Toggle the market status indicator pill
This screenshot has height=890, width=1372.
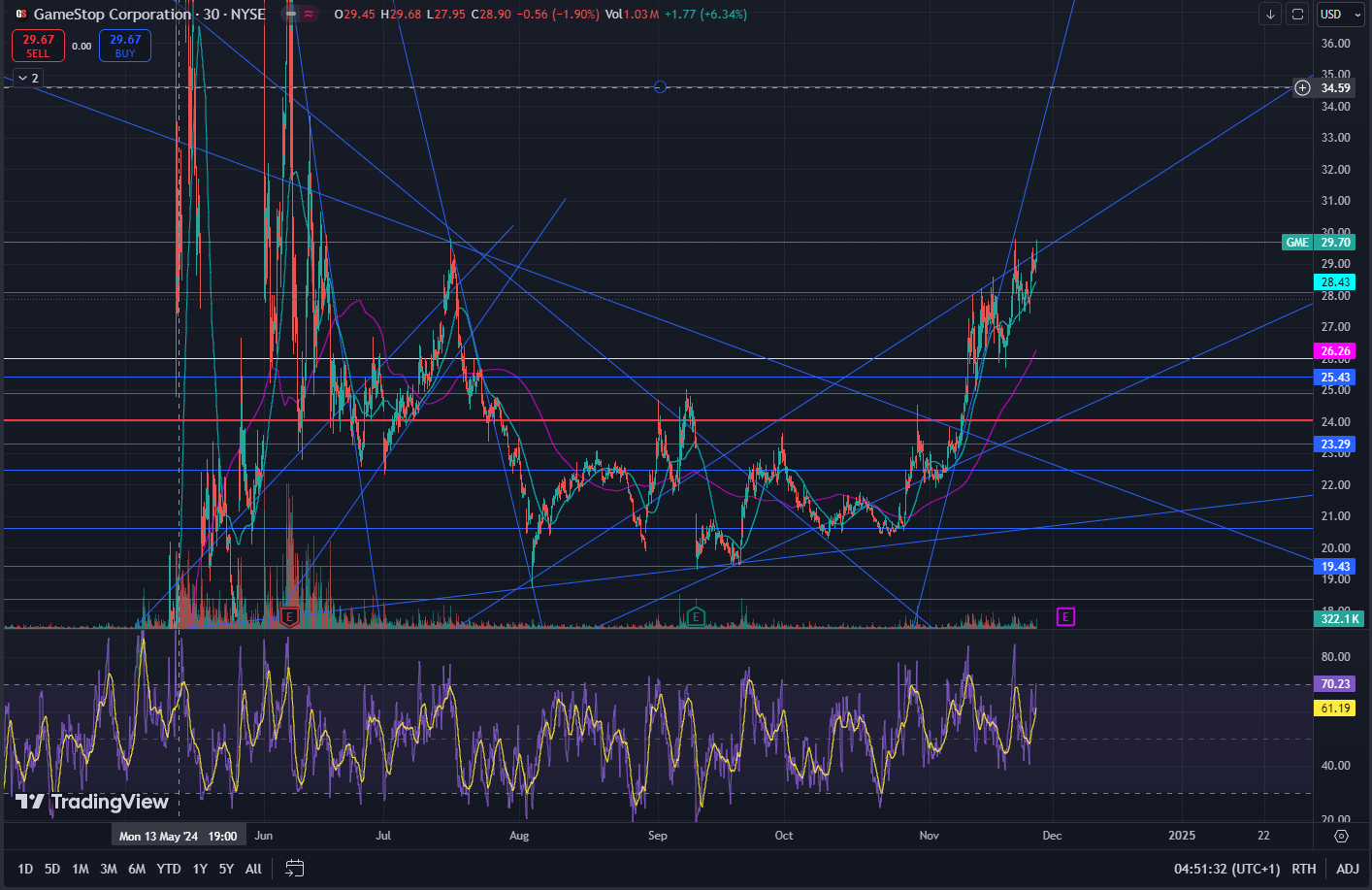(299, 15)
